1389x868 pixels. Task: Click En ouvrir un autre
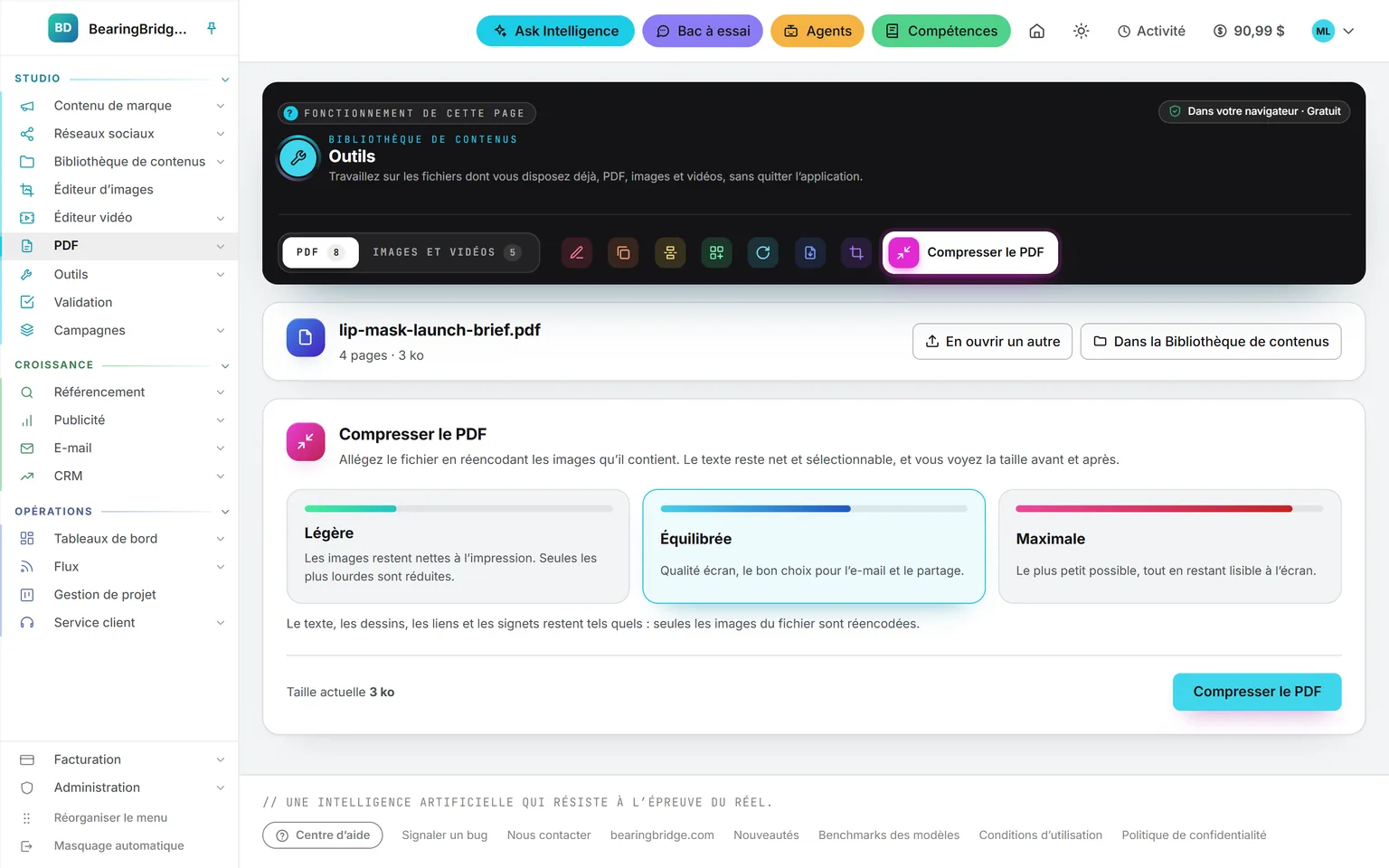[x=992, y=342]
